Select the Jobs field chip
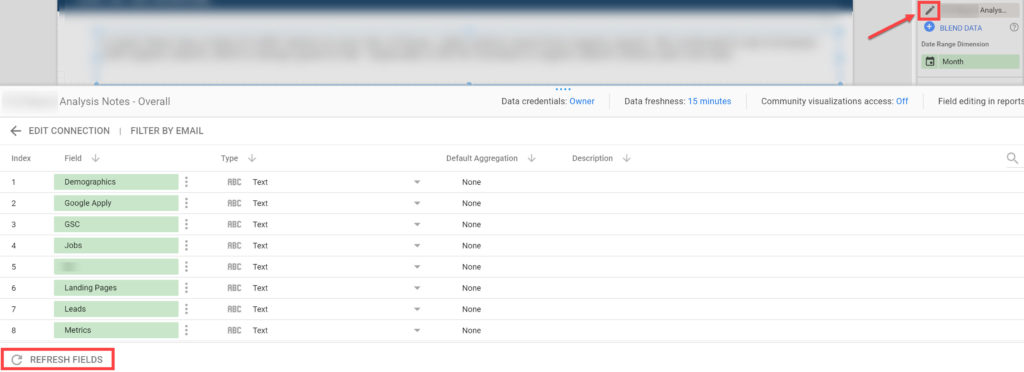The image size is (1024, 372). tap(116, 245)
